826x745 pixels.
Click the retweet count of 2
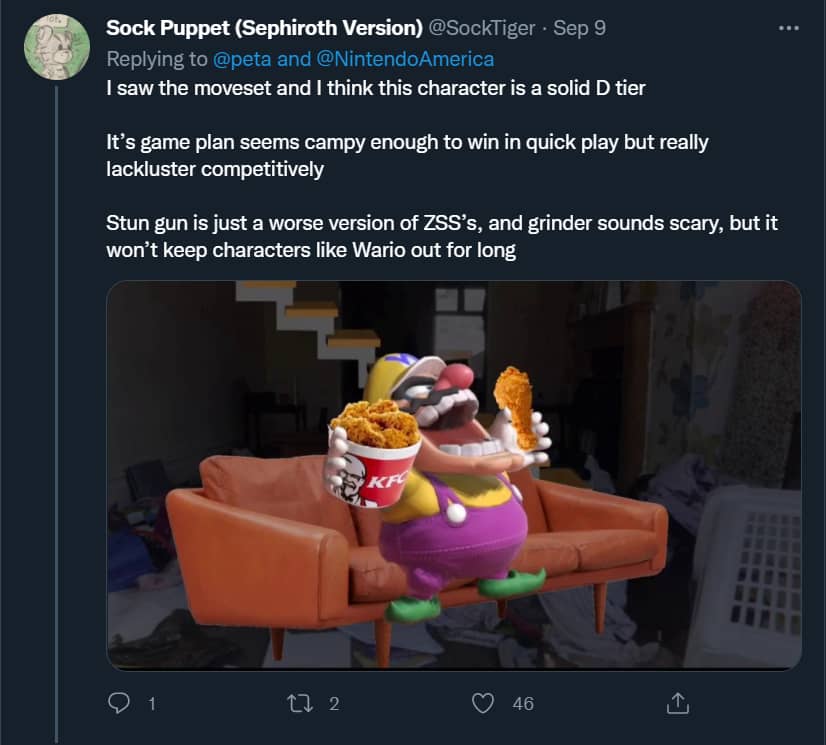point(334,704)
